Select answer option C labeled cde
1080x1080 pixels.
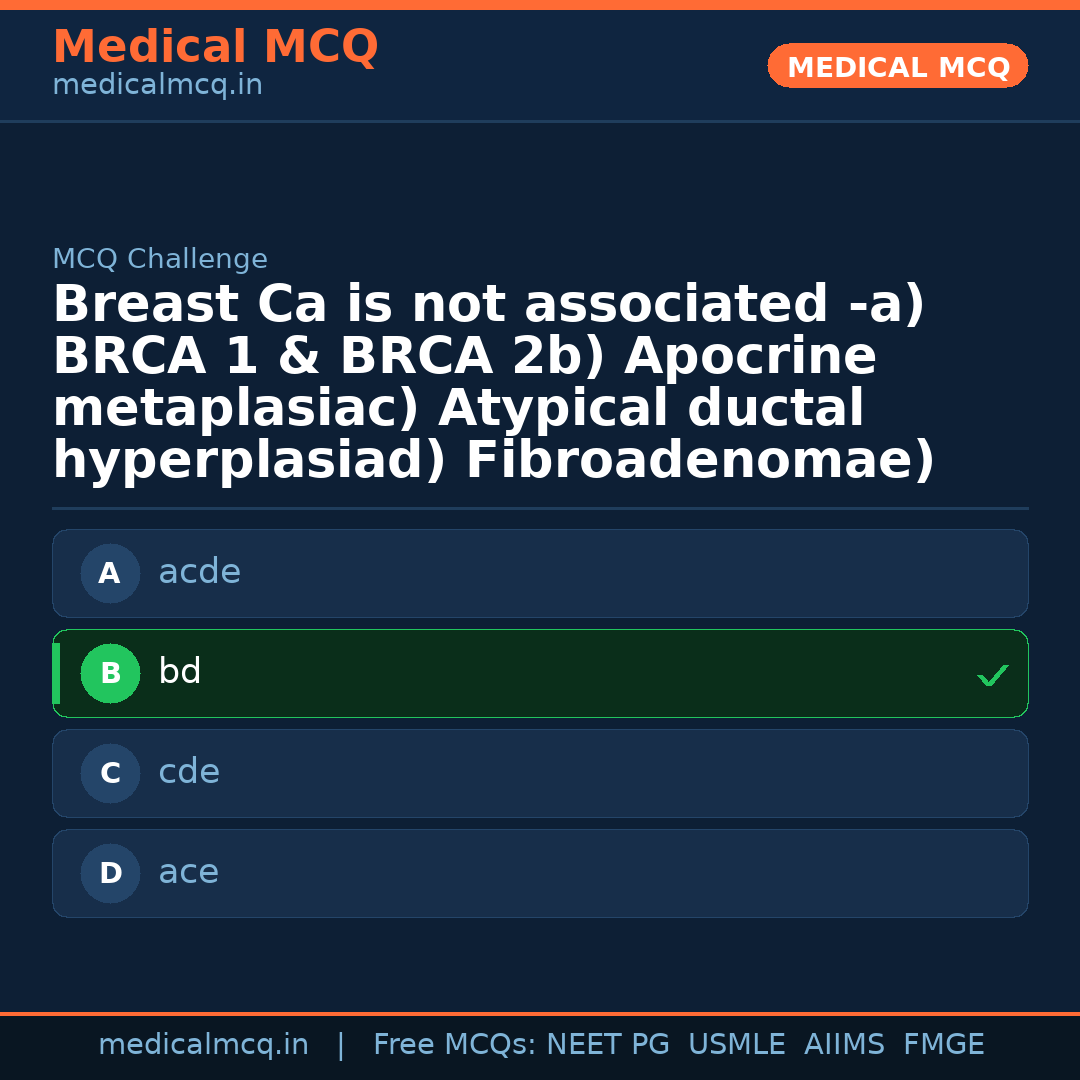(x=540, y=773)
